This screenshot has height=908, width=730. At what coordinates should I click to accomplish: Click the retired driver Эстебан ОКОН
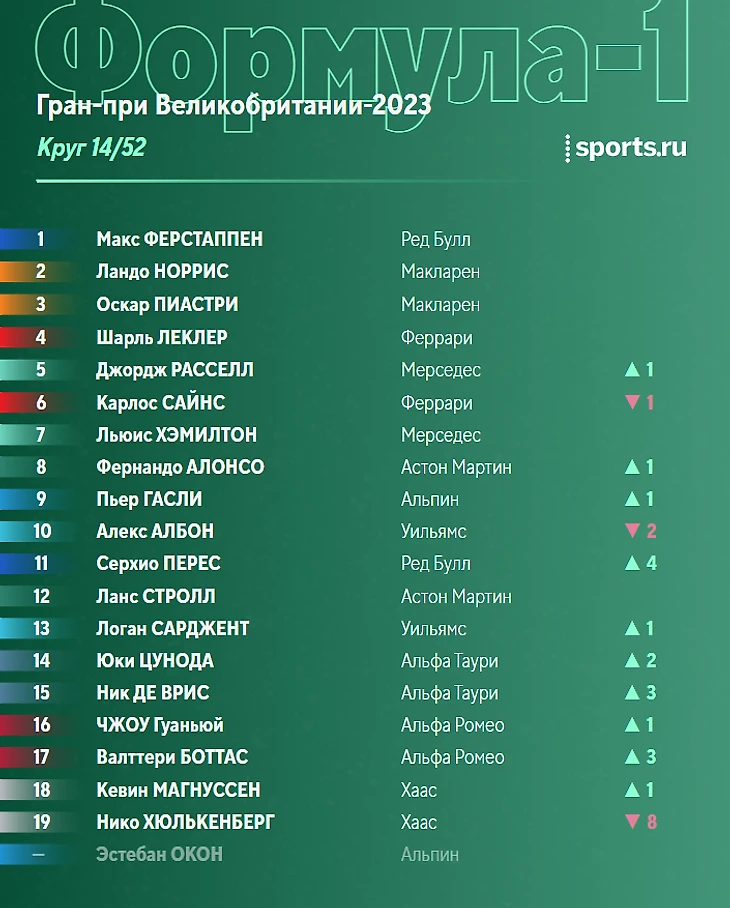(159, 854)
